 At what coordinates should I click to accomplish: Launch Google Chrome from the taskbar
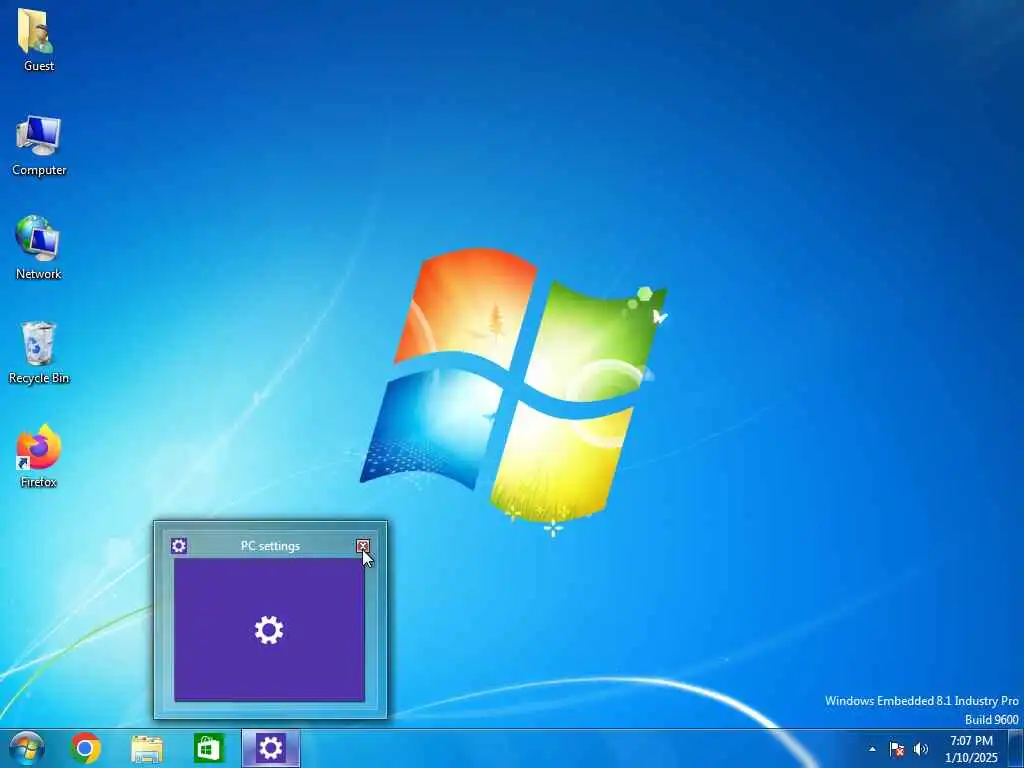tap(86, 748)
